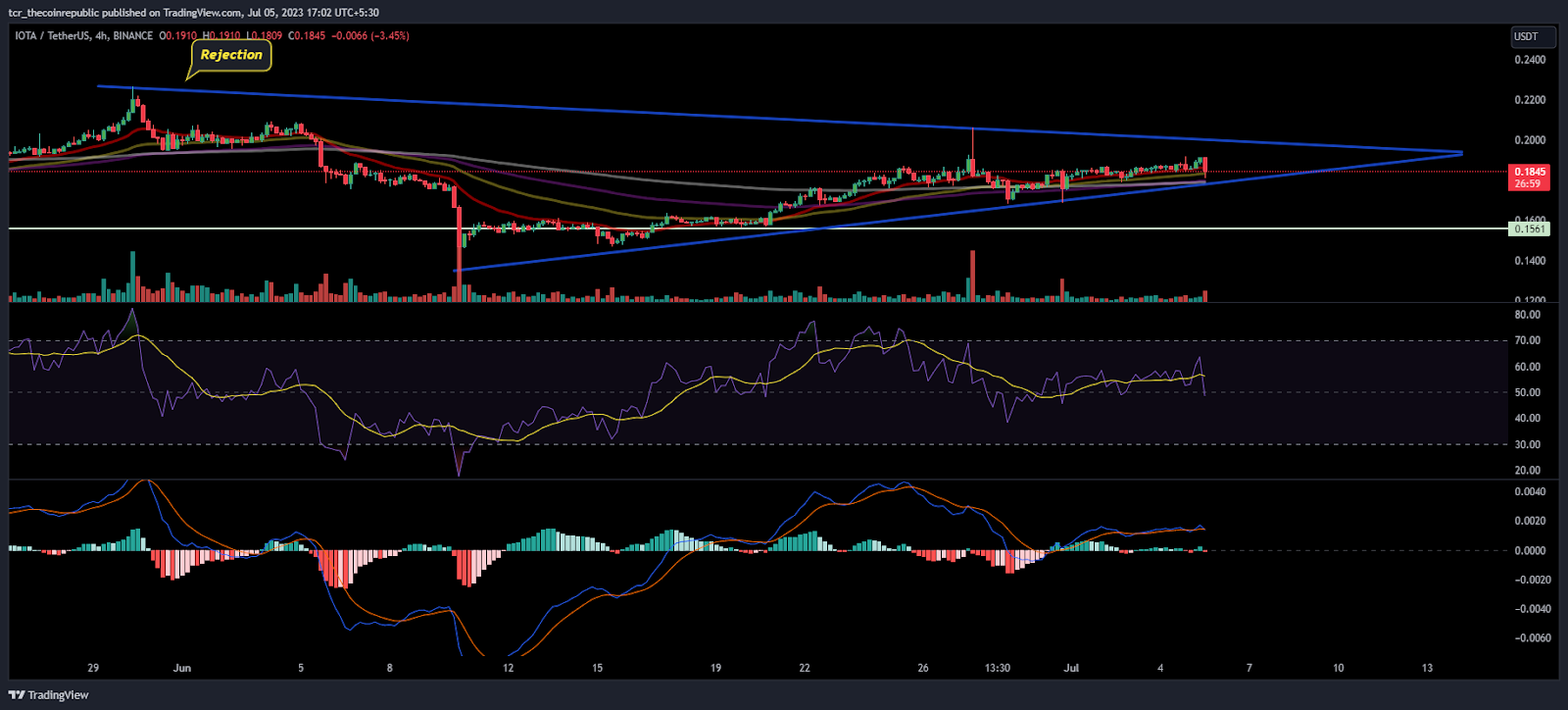Click the 0.2400 price axis label

pyautogui.click(x=1530, y=60)
